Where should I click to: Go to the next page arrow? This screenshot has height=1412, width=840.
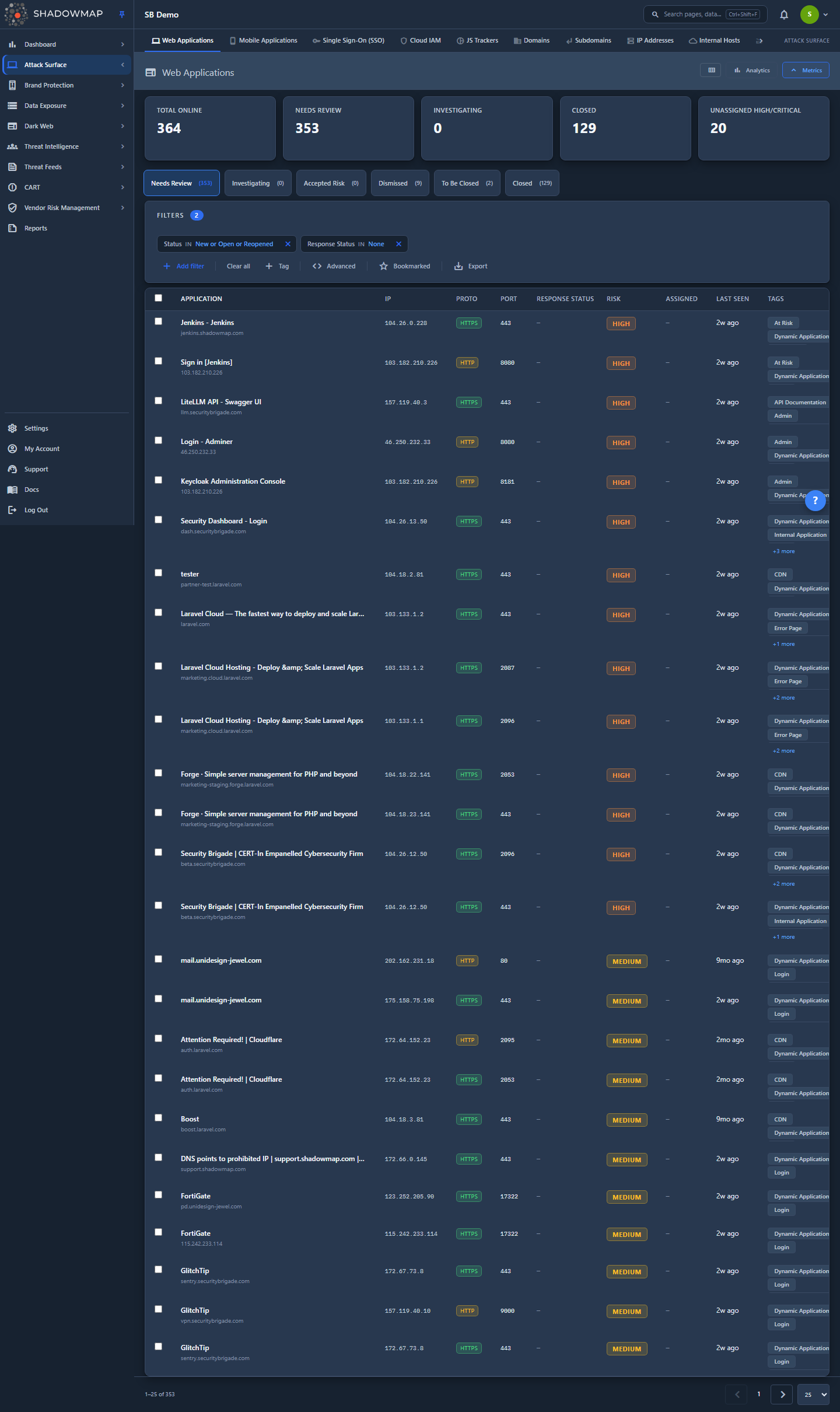click(782, 1394)
